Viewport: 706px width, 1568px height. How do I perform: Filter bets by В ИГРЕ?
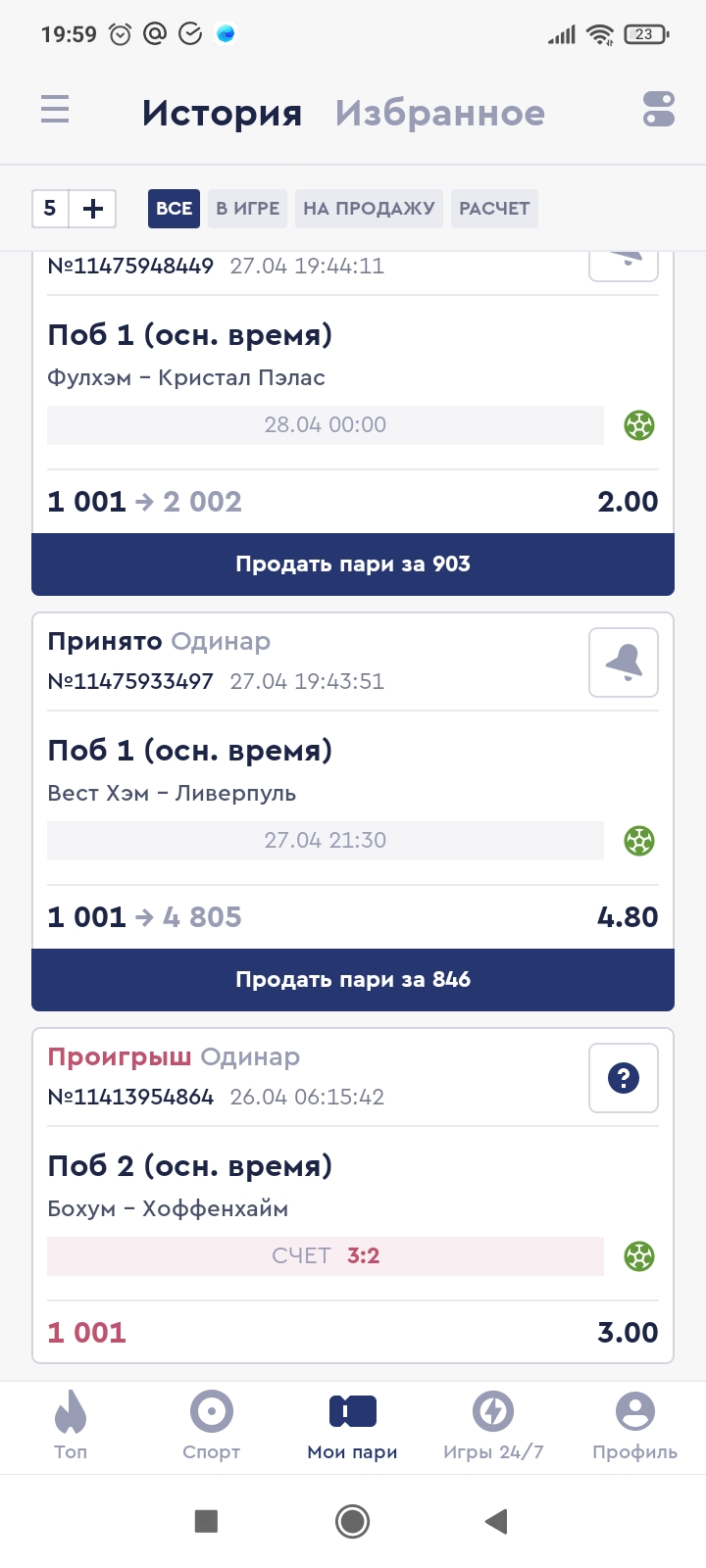[x=247, y=209]
